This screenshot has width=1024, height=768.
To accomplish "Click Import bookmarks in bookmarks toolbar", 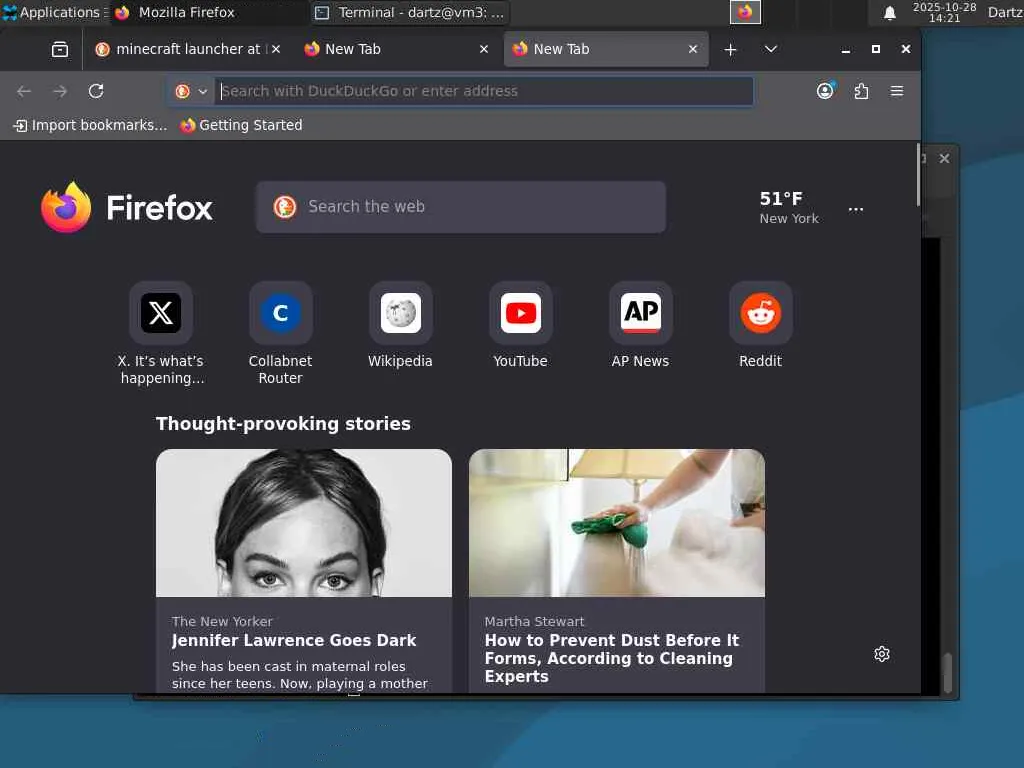I will (x=90, y=125).
